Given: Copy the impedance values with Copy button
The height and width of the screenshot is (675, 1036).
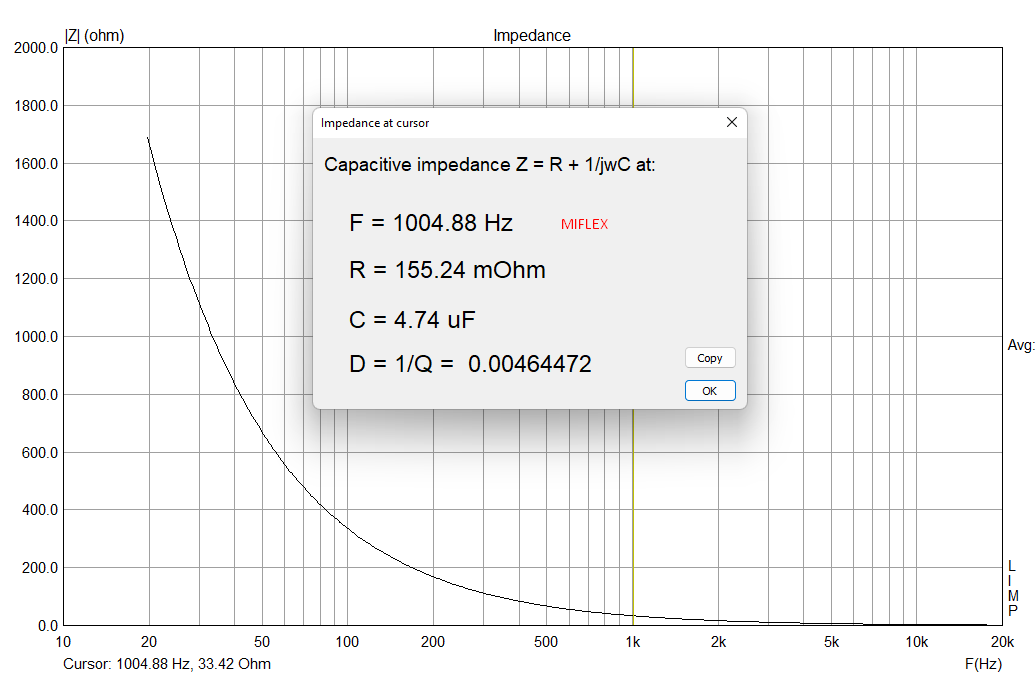Looking at the screenshot, I should [x=710, y=358].
